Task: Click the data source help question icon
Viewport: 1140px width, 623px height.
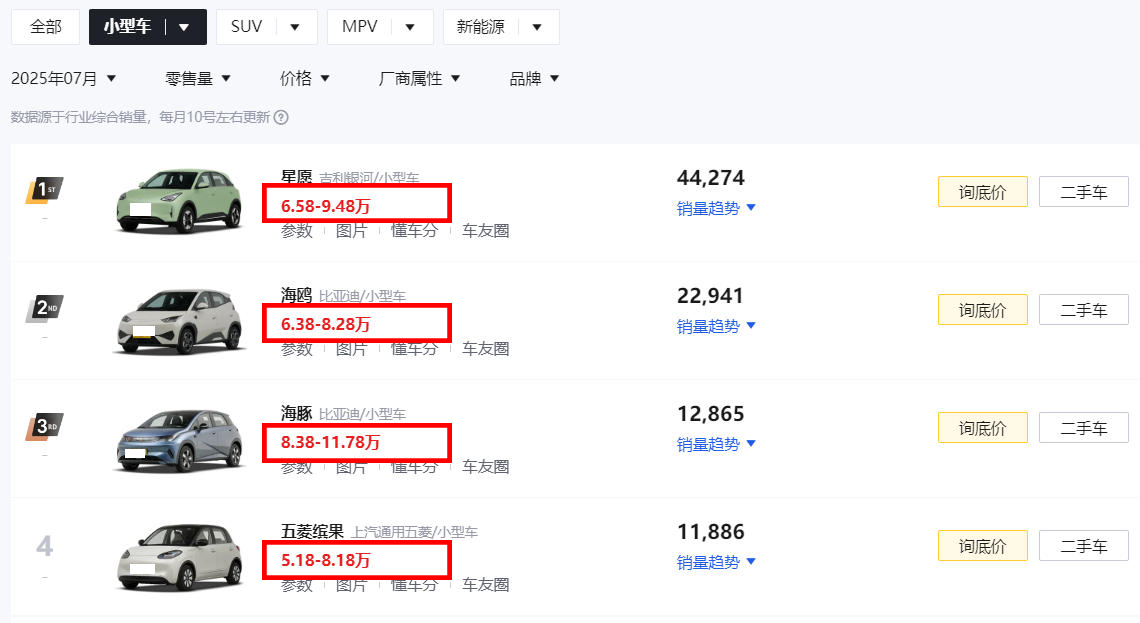Action: (x=281, y=117)
